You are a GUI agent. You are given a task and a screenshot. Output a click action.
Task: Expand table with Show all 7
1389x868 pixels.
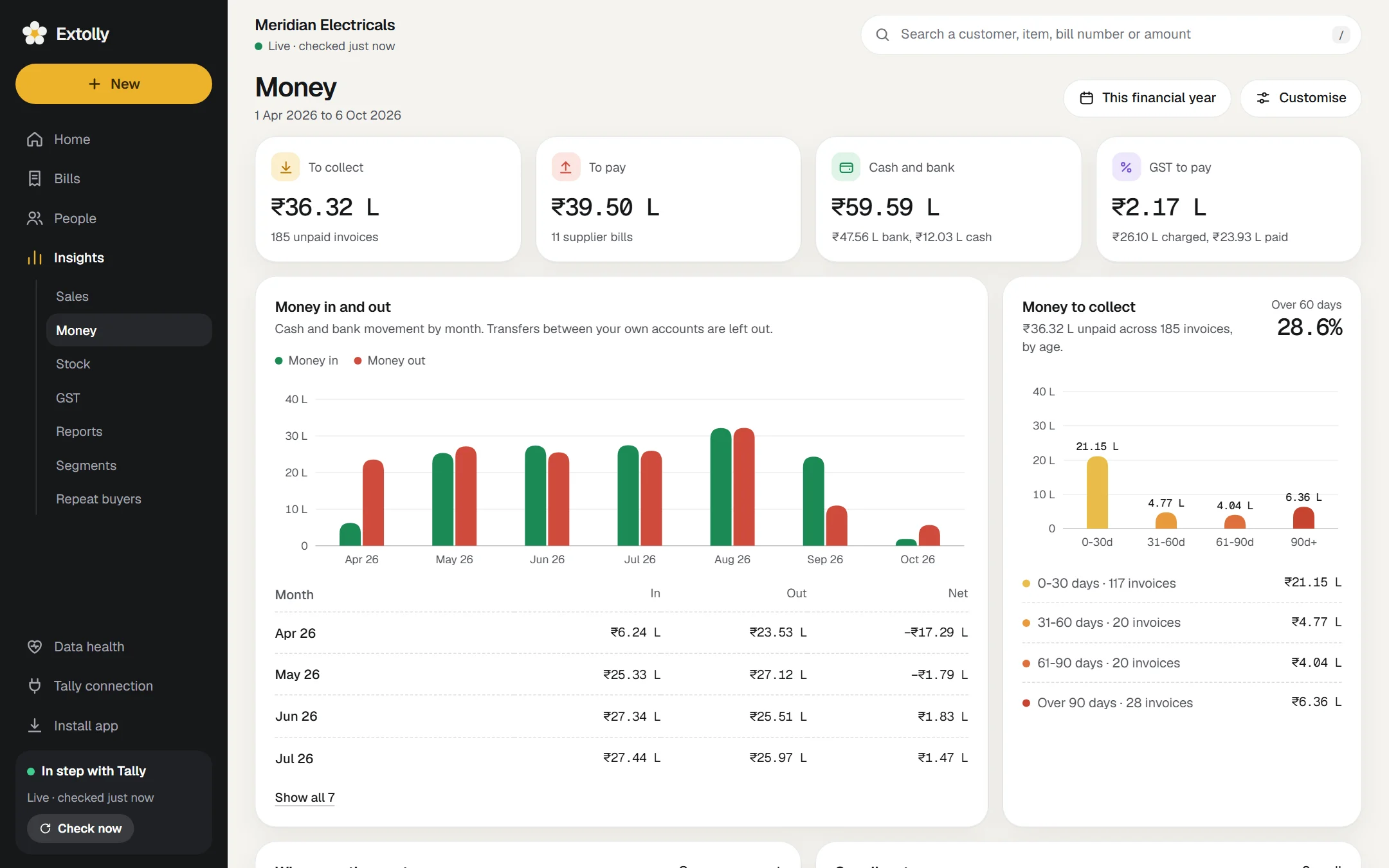point(305,797)
